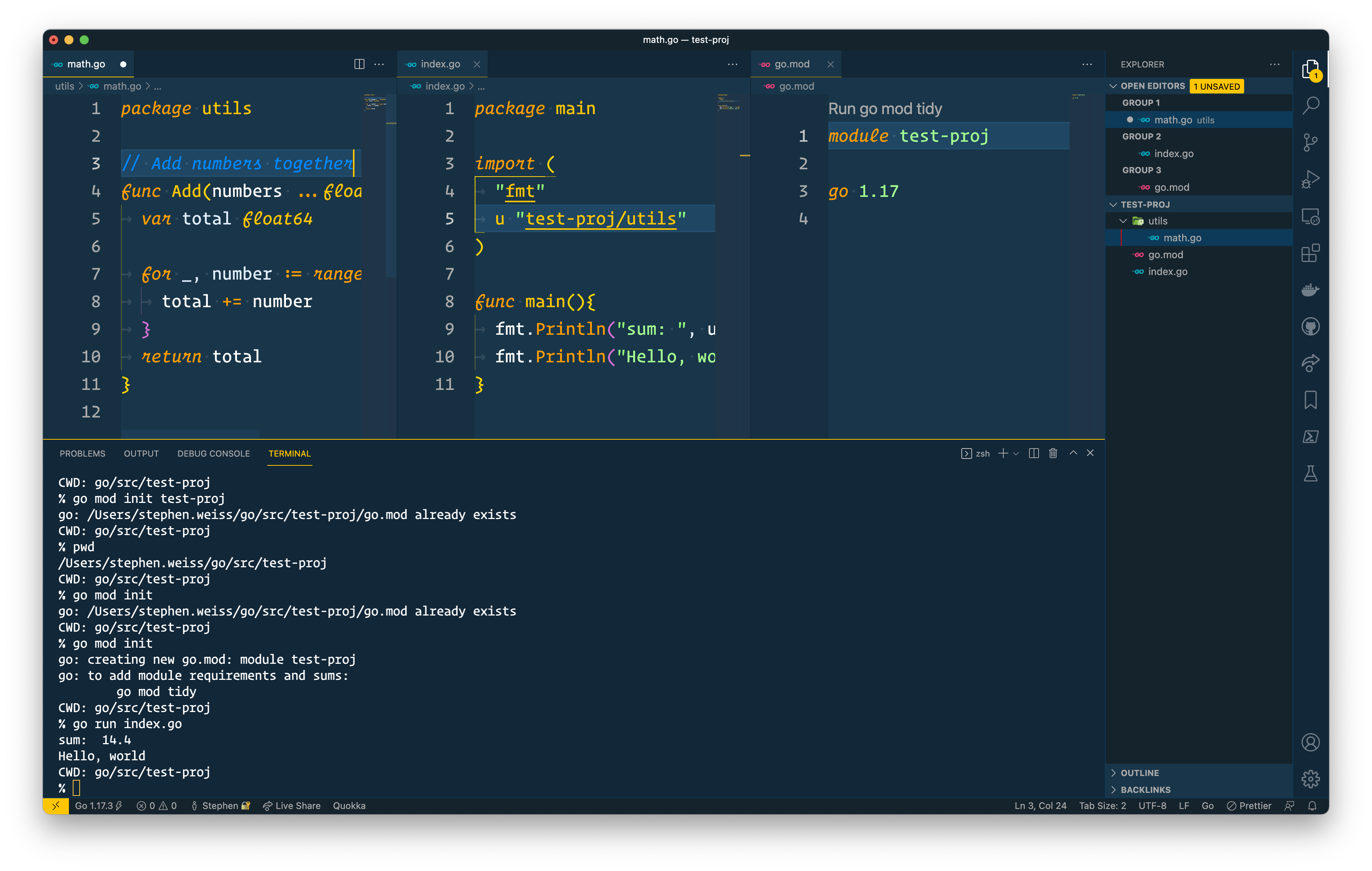
Task: Click Stephen profile status bar item
Action: (220, 806)
